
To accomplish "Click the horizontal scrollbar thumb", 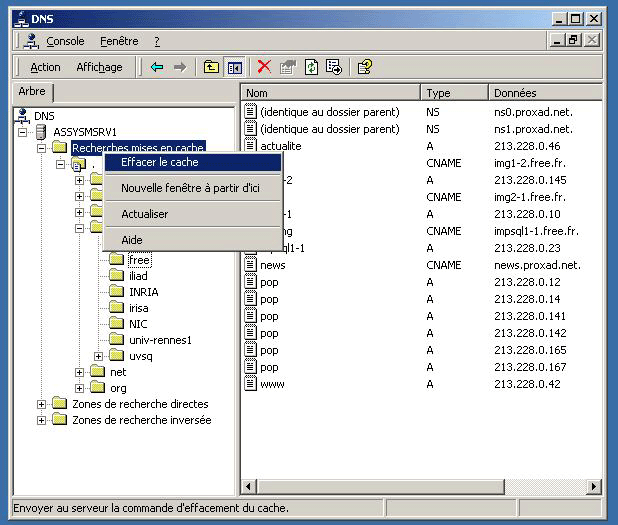I will coord(380,486).
